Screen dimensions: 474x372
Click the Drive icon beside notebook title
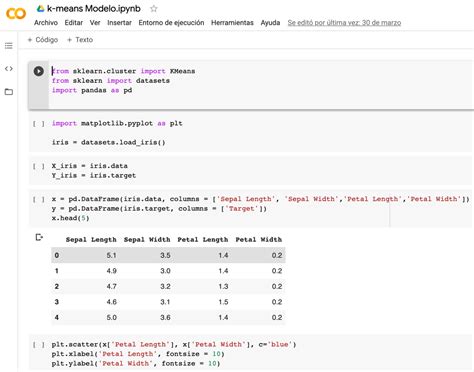coord(41,9)
